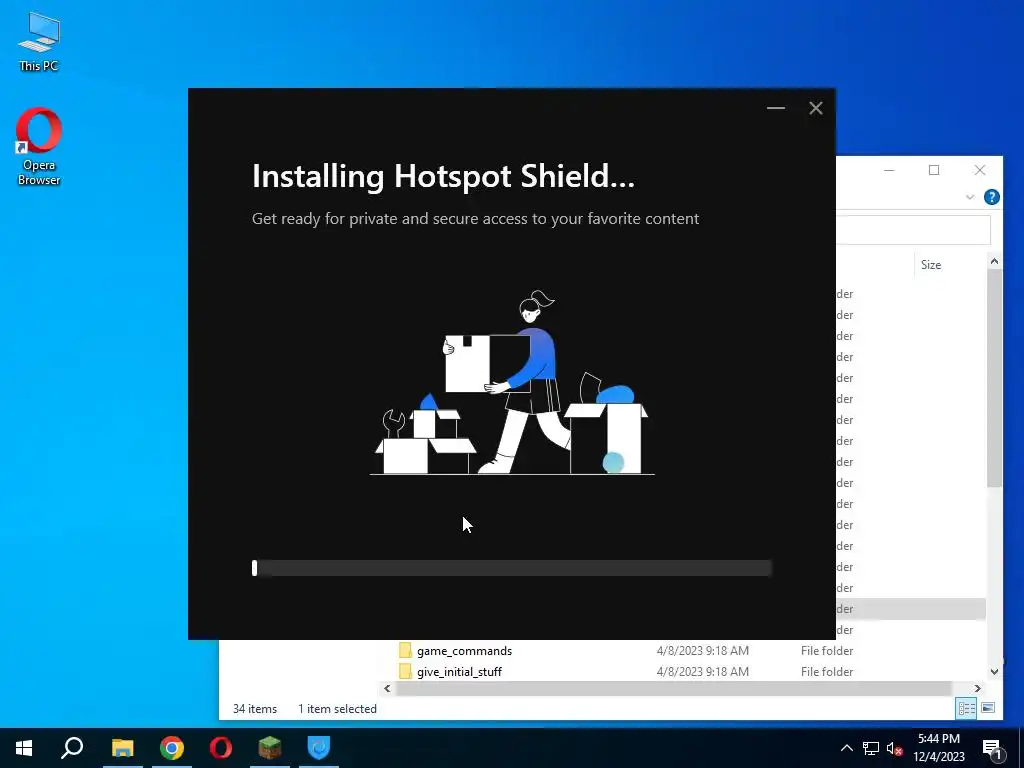Viewport: 1024px width, 768px height.
Task: Open the muted volume tray icon
Action: point(894,748)
